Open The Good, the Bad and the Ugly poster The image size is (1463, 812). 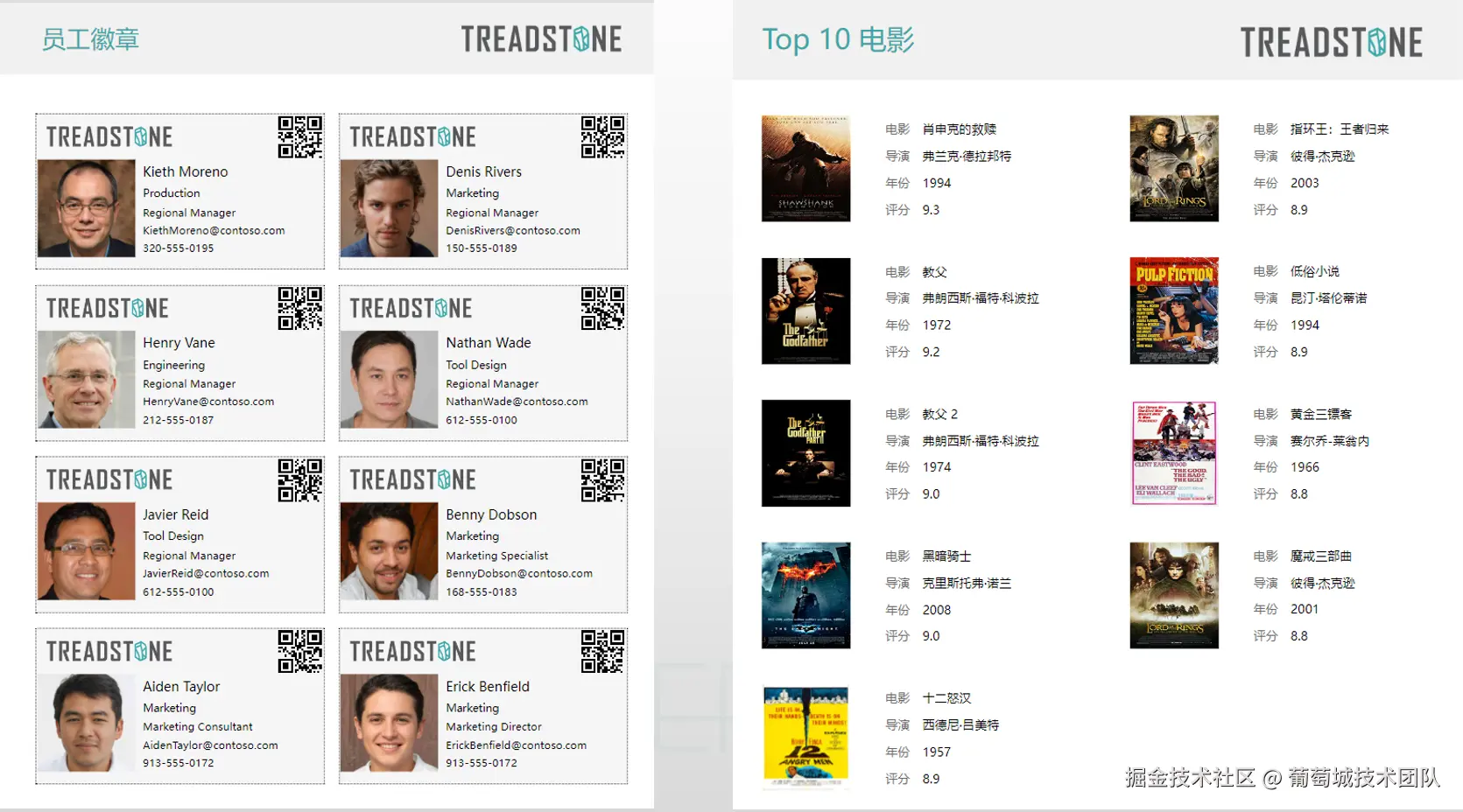(1174, 453)
